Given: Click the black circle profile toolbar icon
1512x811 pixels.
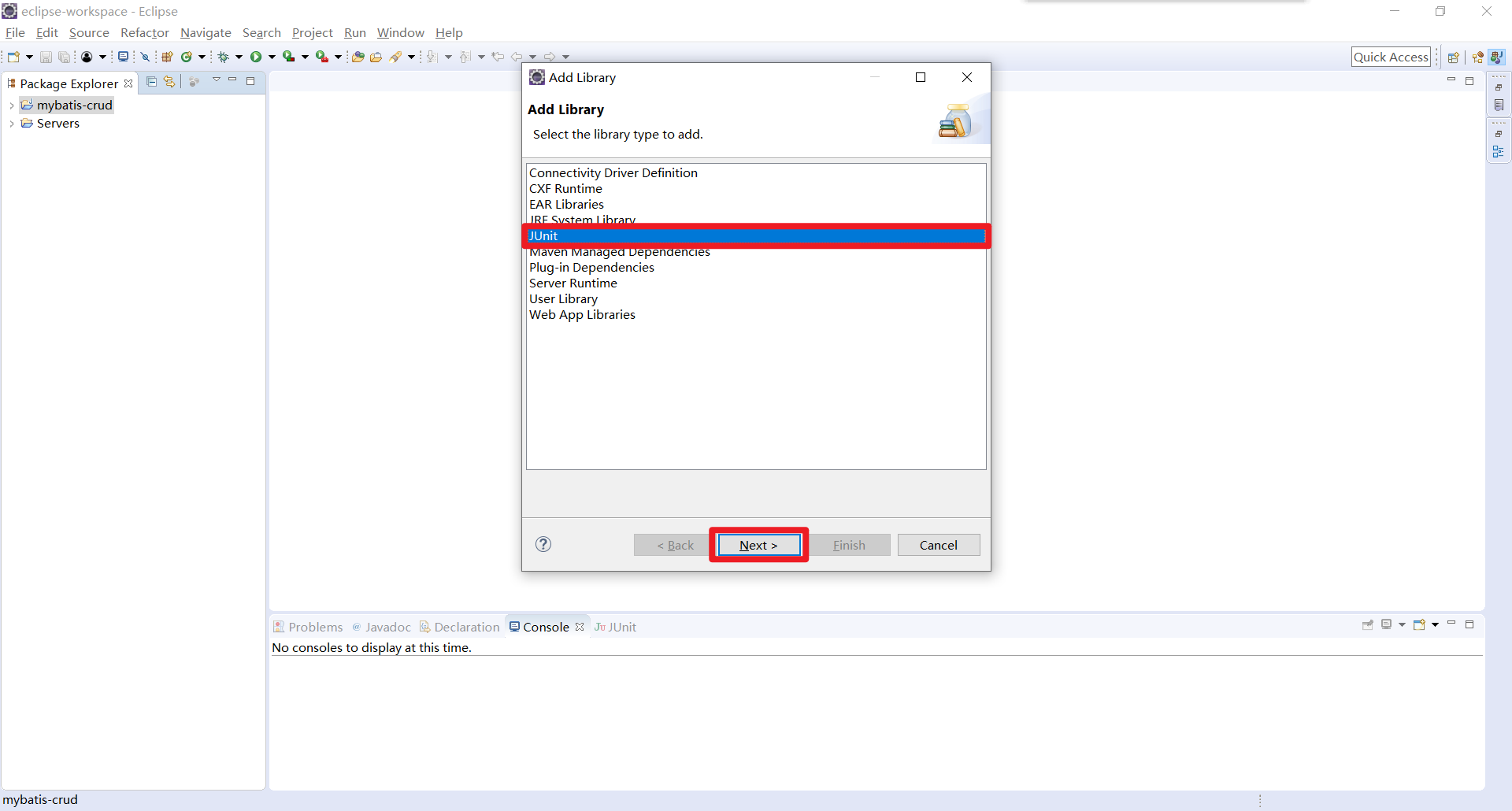Looking at the screenshot, I should pyautogui.click(x=87, y=57).
